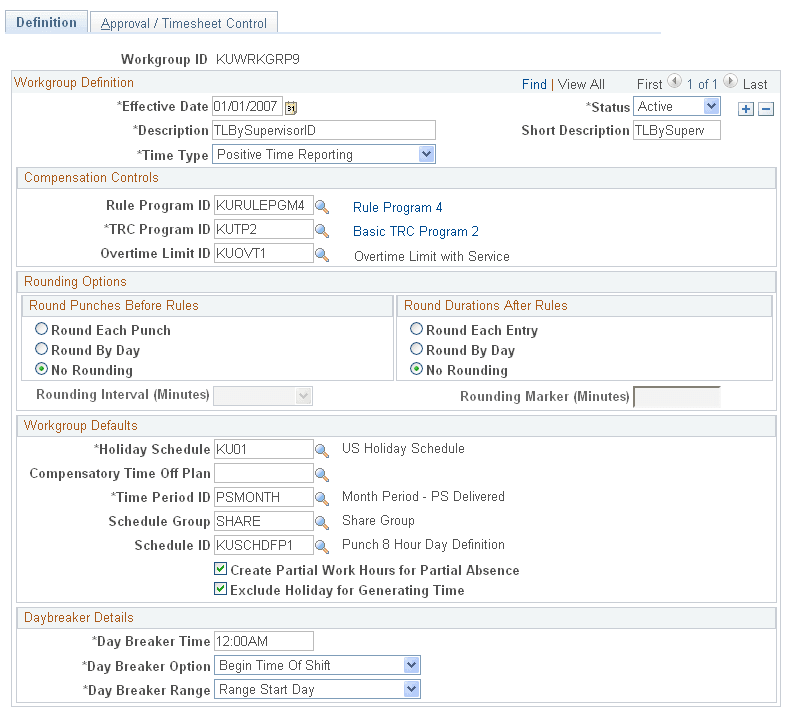The image size is (789, 715).
Task: Open the Rounding Interval dropdown
Action: [x=263, y=396]
